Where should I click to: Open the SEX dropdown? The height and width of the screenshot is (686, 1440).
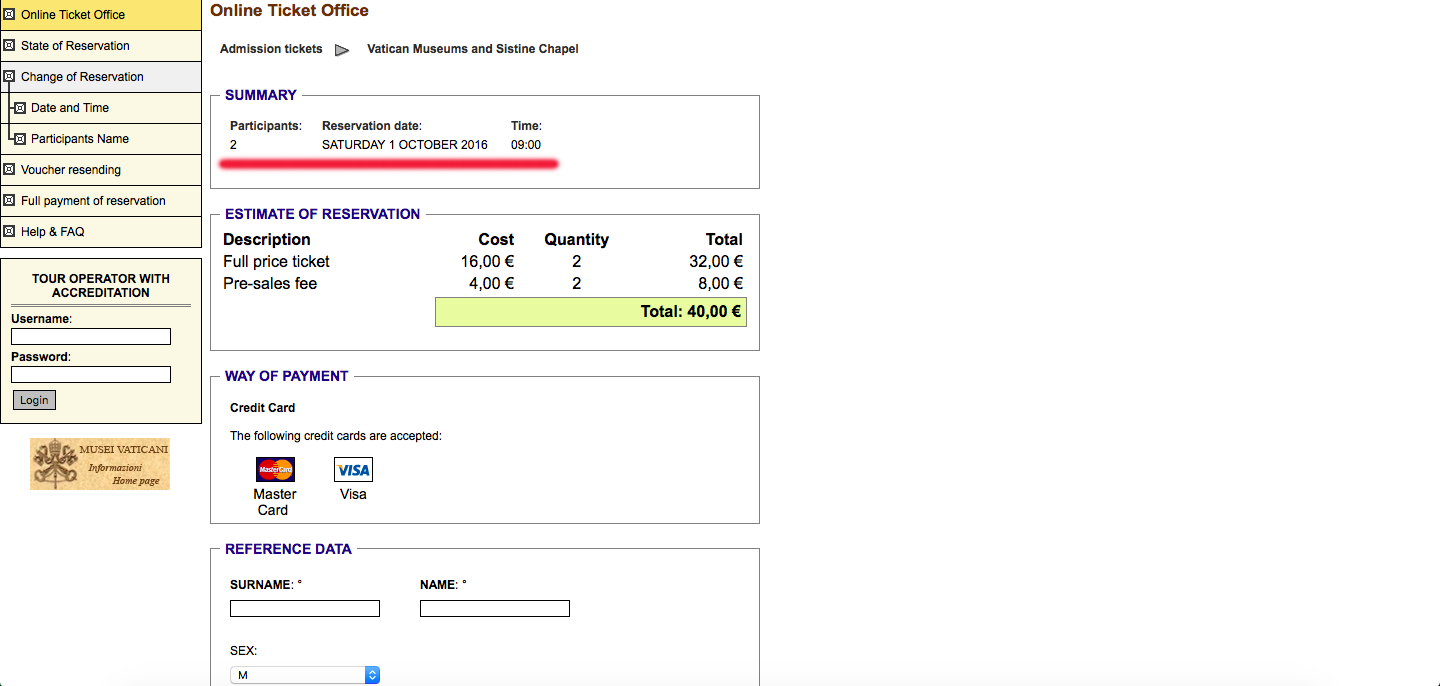[x=305, y=675]
